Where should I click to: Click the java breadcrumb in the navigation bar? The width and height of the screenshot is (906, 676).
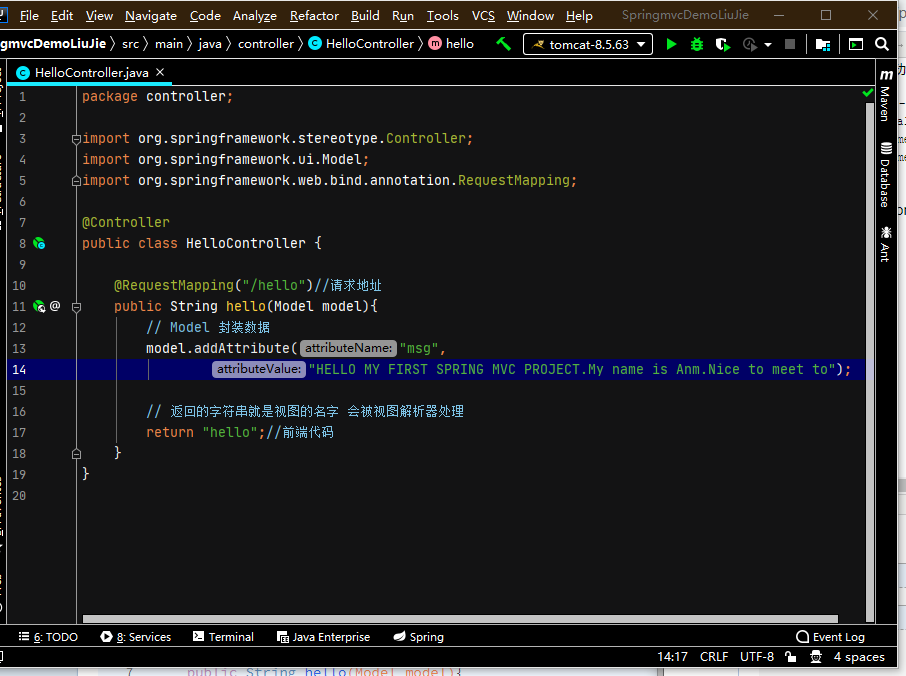coord(210,44)
